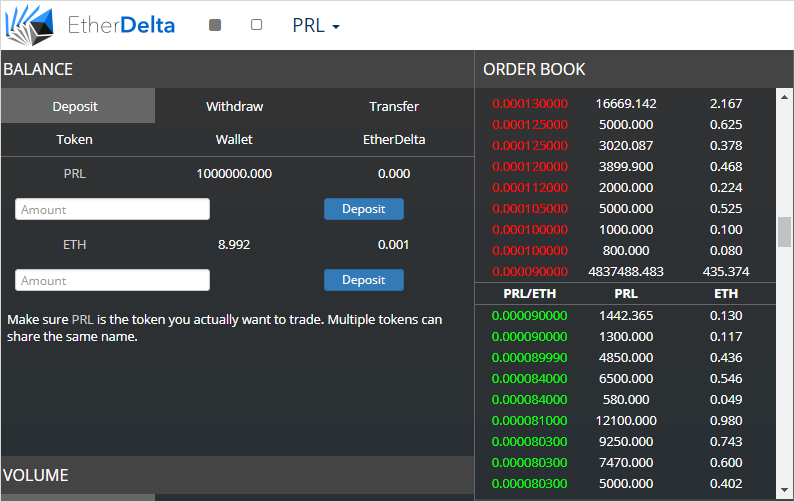The width and height of the screenshot is (795, 502).
Task: Select buy order at 0.000089990
Action: [625, 357]
